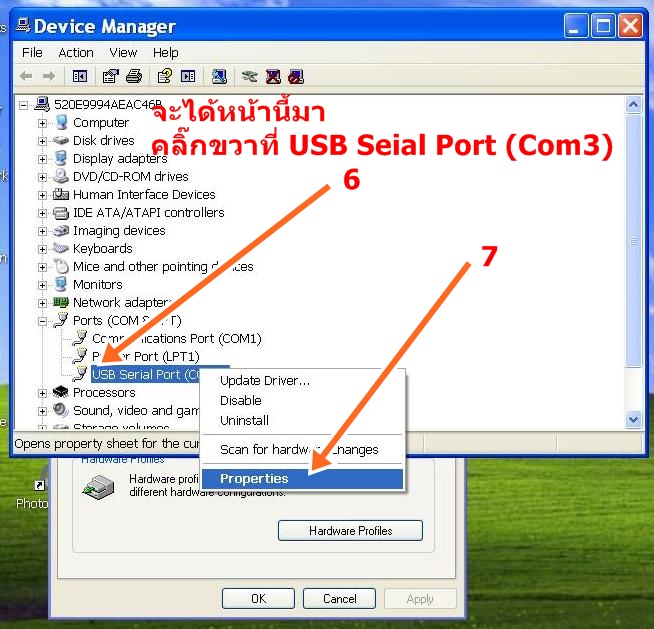654x629 pixels.
Task: Expand the Imaging devices category
Action: point(42,231)
